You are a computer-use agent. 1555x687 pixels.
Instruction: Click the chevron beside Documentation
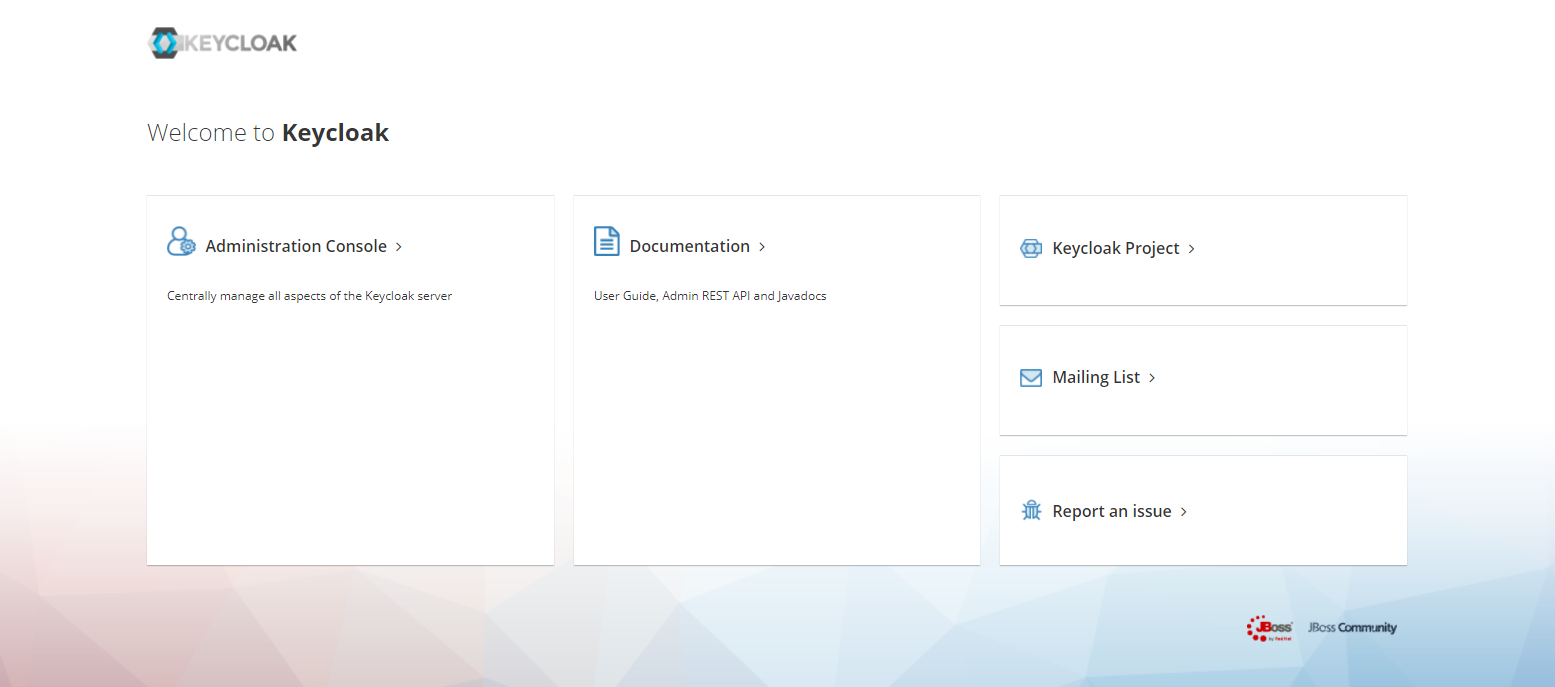point(762,247)
